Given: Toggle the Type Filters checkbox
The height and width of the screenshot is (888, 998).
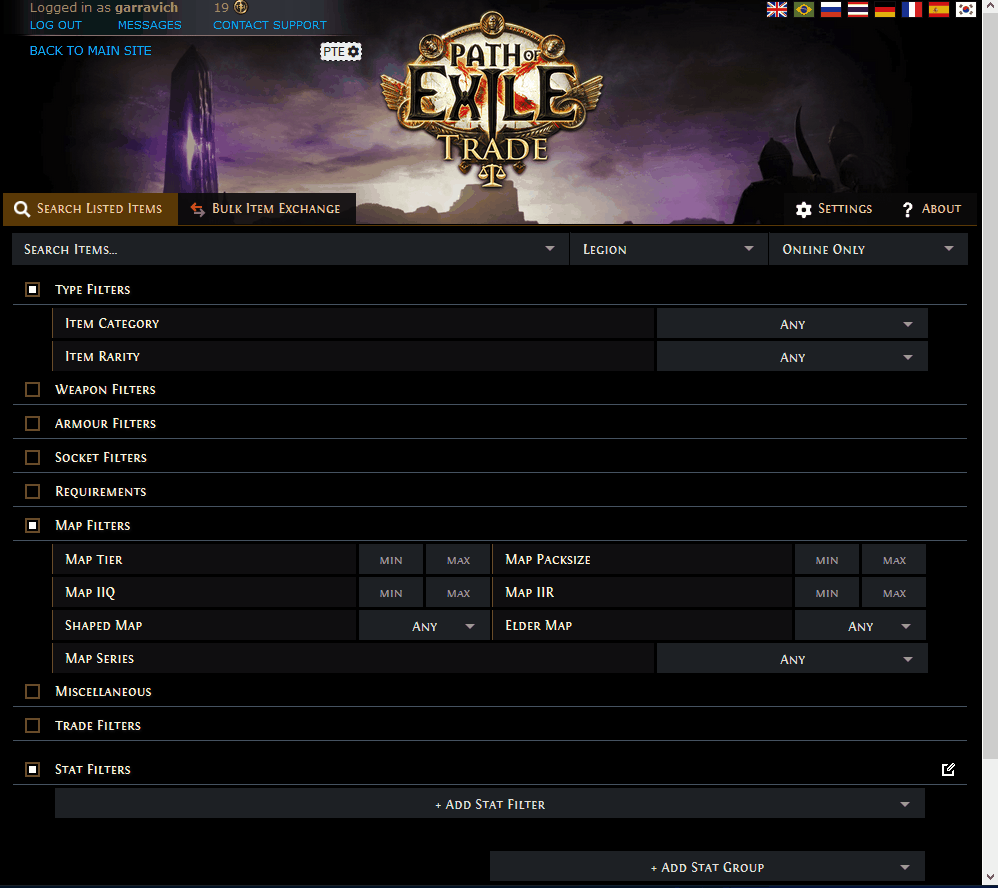Looking at the screenshot, I should pyautogui.click(x=32, y=290).
